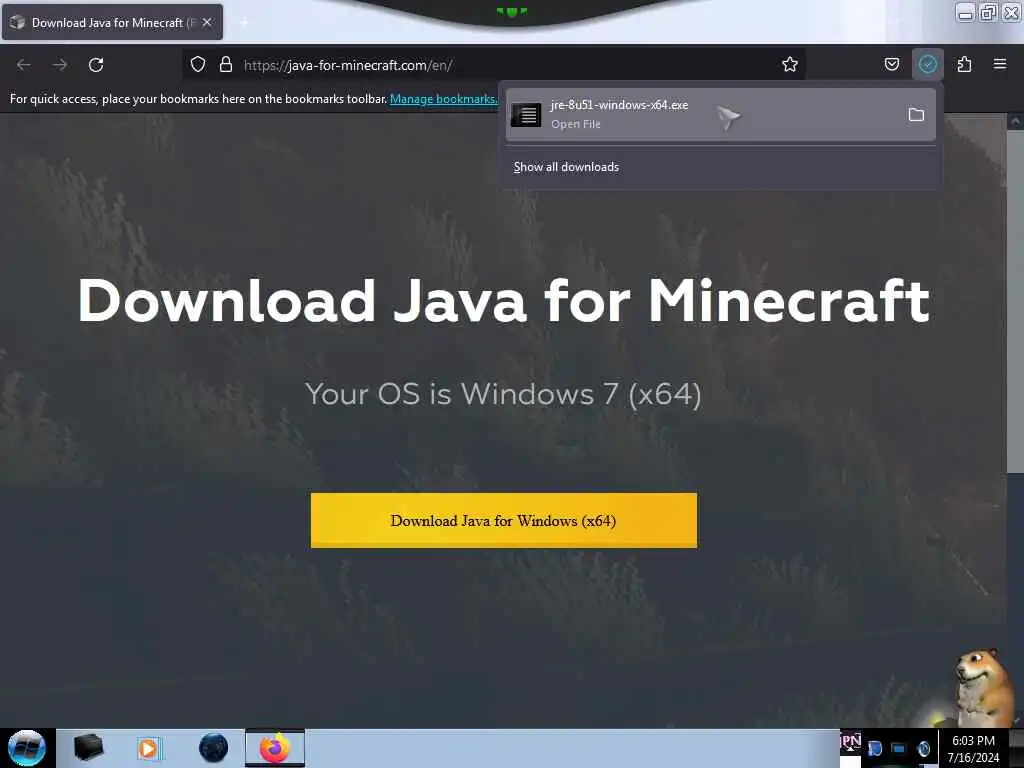Open the Extensions puzzle icon
Screen dimensions: 1024x768
[x=964, y=64]
